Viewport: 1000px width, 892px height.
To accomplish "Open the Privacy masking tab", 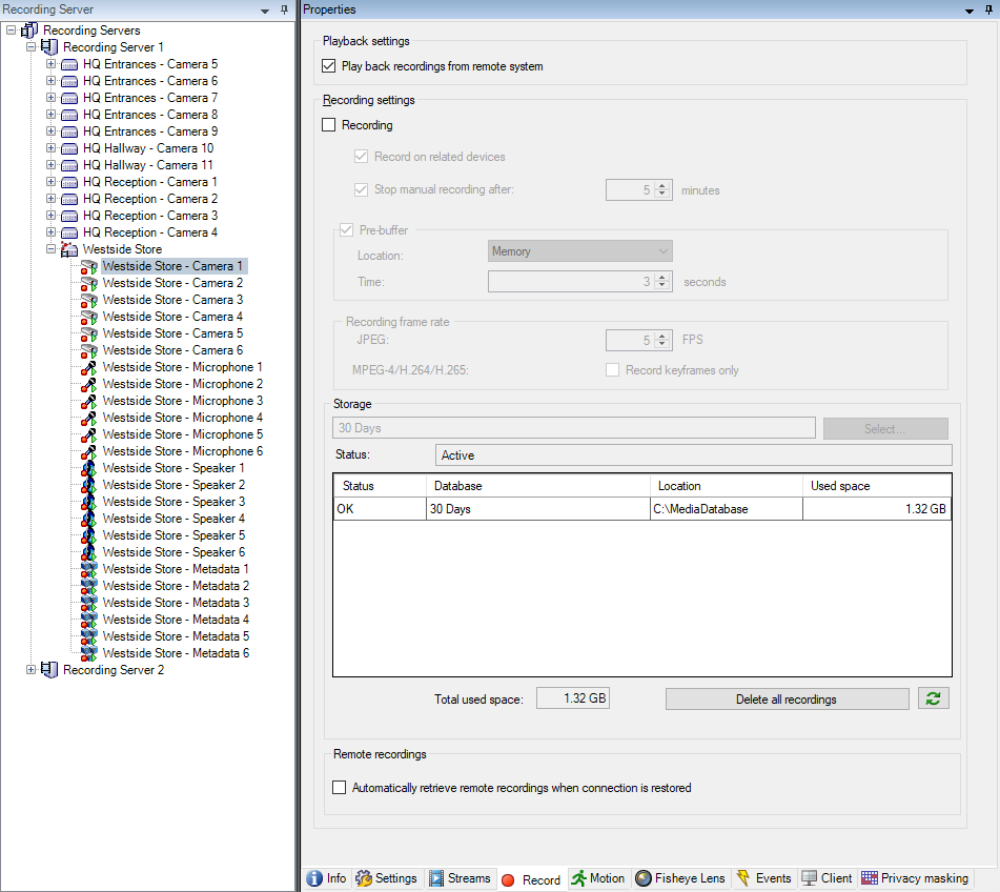I will [914, 879].
